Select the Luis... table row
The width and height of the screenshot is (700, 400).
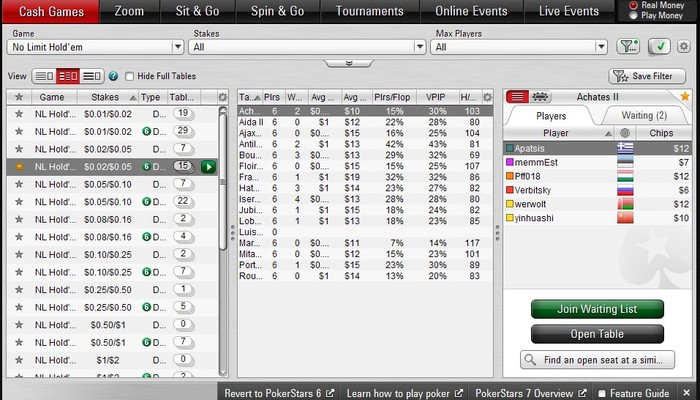[365, 232]
